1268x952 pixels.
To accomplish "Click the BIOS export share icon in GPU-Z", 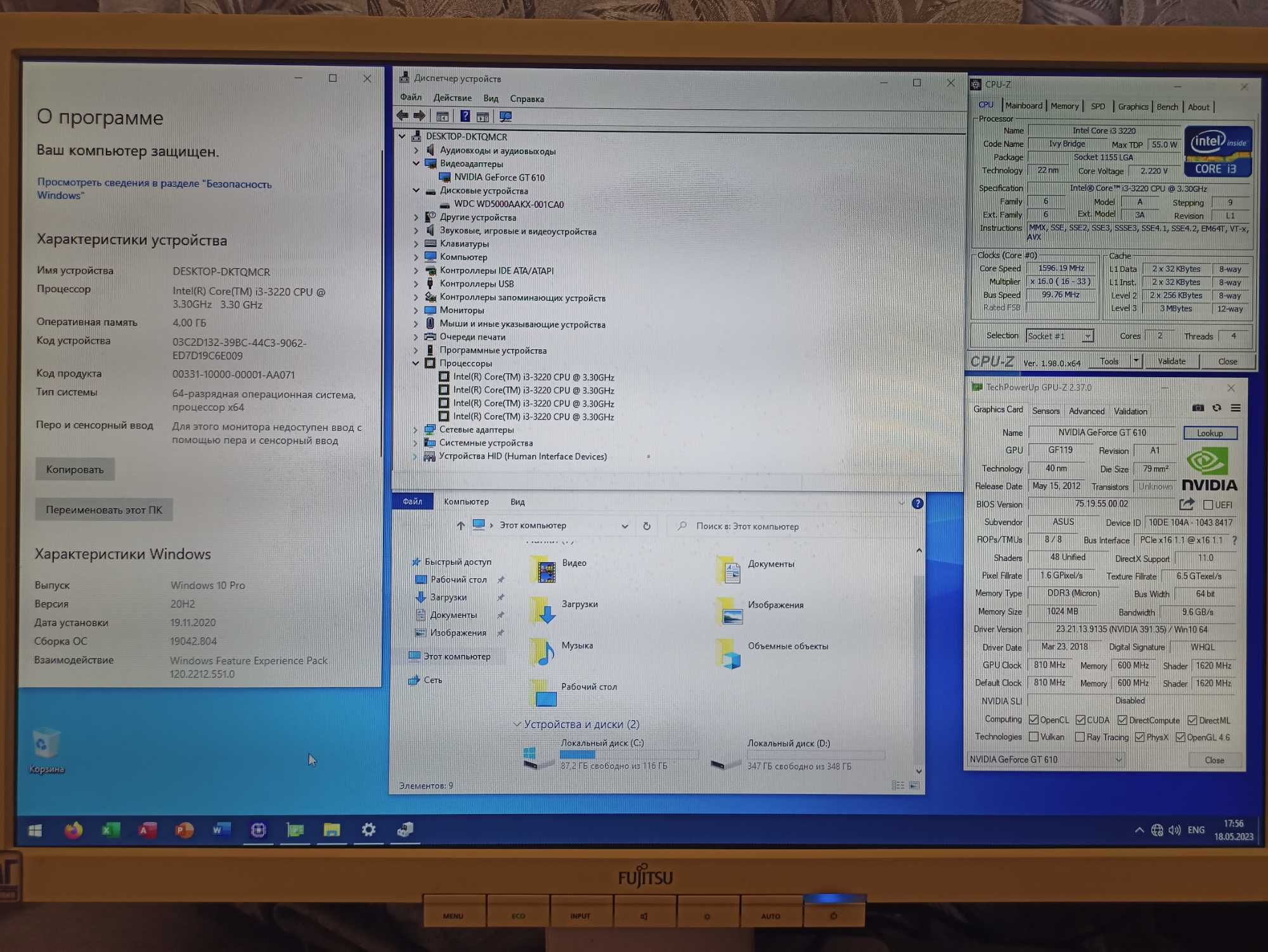I will [1187, 504].
